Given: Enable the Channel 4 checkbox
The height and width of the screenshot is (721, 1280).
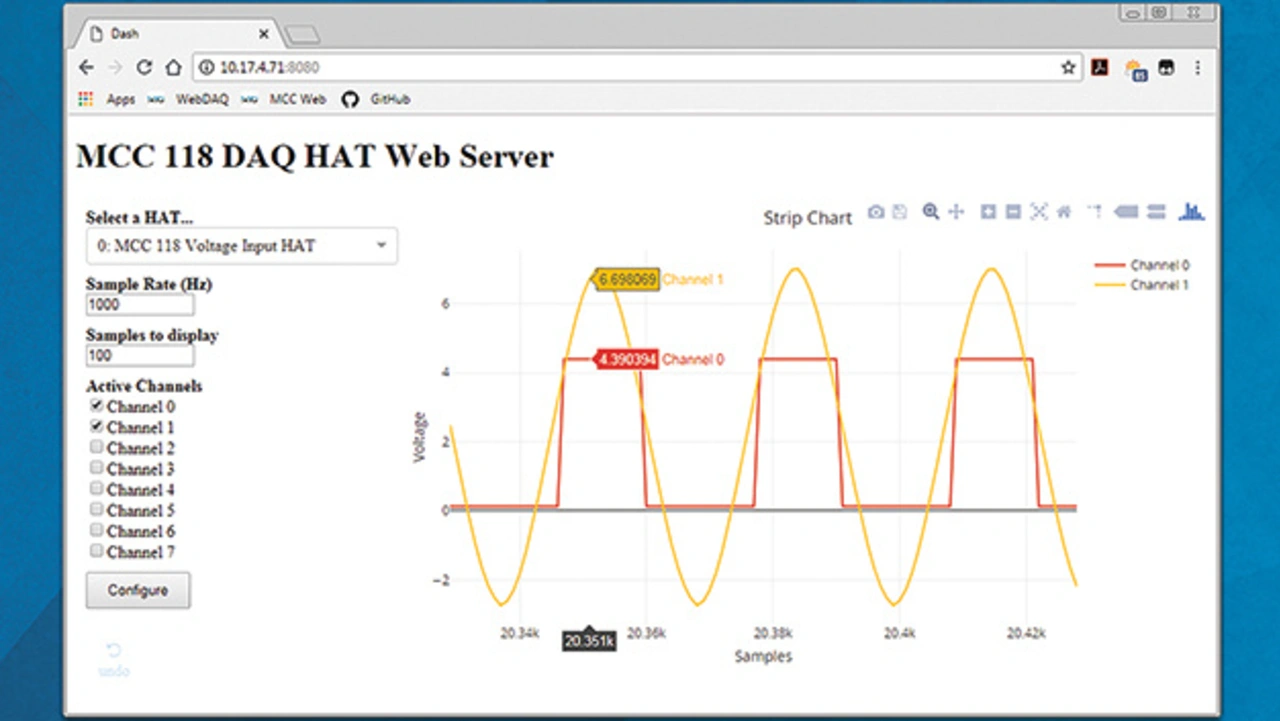Looking at the screenshot, I should 96,489.
